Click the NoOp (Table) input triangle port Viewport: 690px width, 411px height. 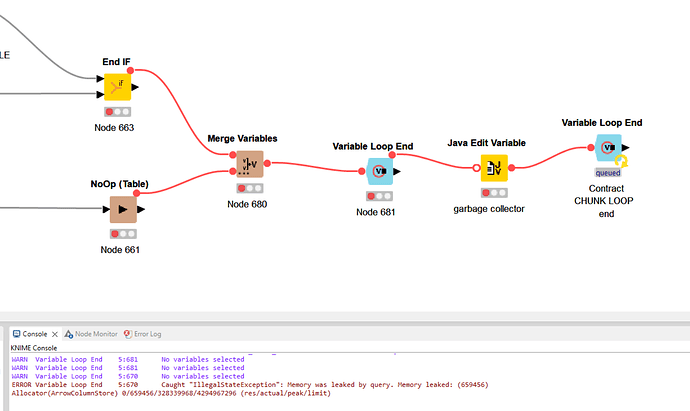tap(106, 209)
